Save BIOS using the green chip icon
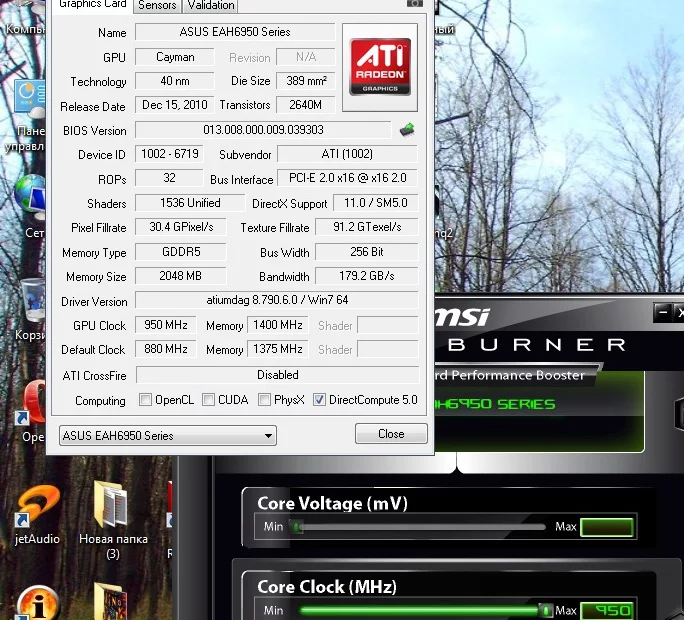Viewport: 684px width, 620px height. tap(407, 130)
